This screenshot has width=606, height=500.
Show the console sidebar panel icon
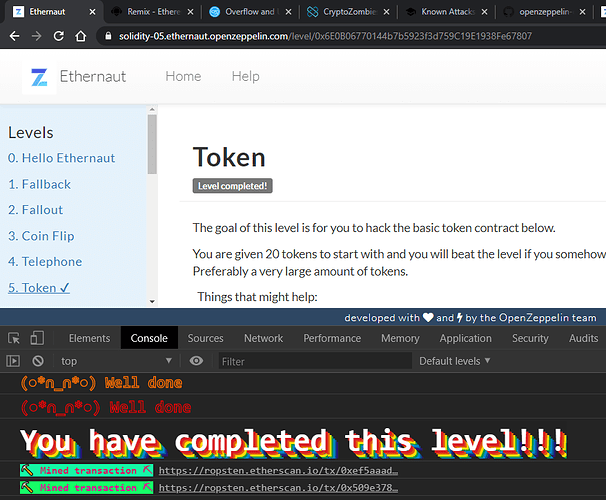(13, 361)
